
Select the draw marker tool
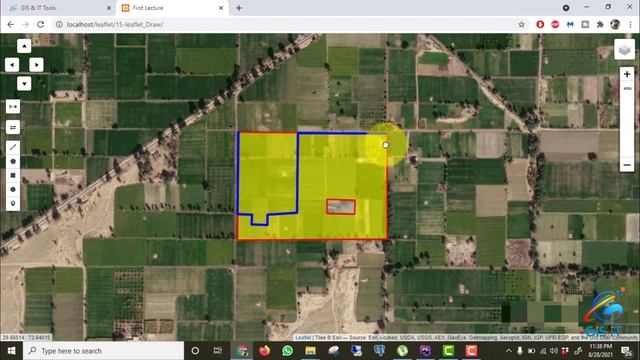(x=13, y=203)
